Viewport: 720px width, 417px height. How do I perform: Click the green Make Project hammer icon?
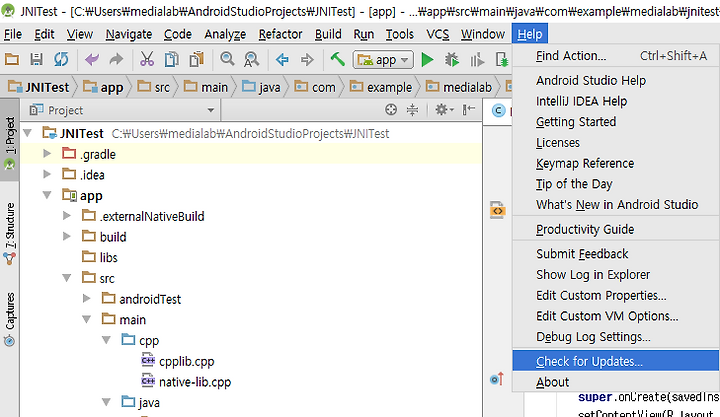pos(338,59)
